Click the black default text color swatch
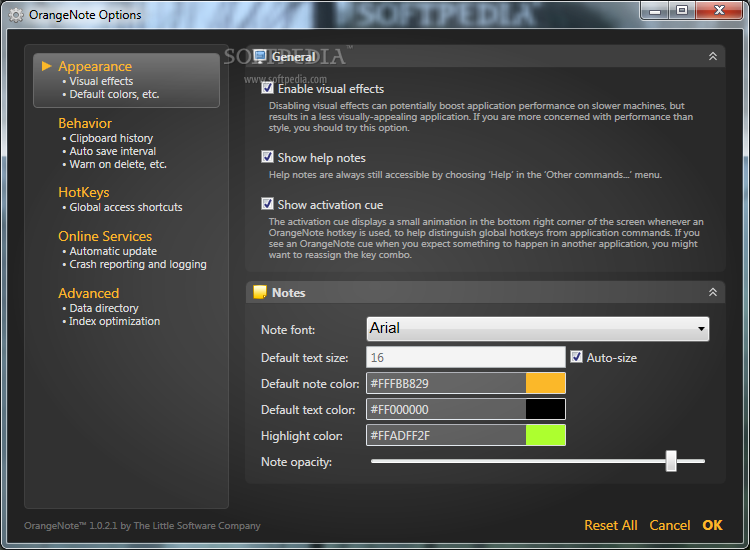The image size is (750, 550). tap(545, 409)
